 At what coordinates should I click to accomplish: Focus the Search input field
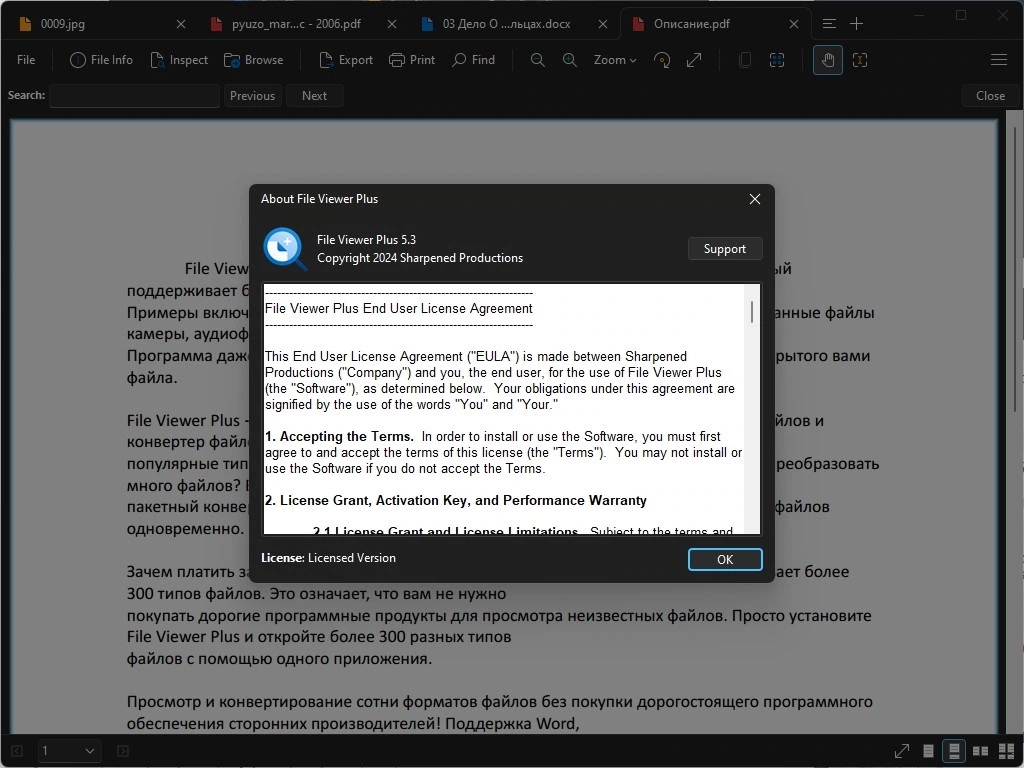(x=134, y=95)
